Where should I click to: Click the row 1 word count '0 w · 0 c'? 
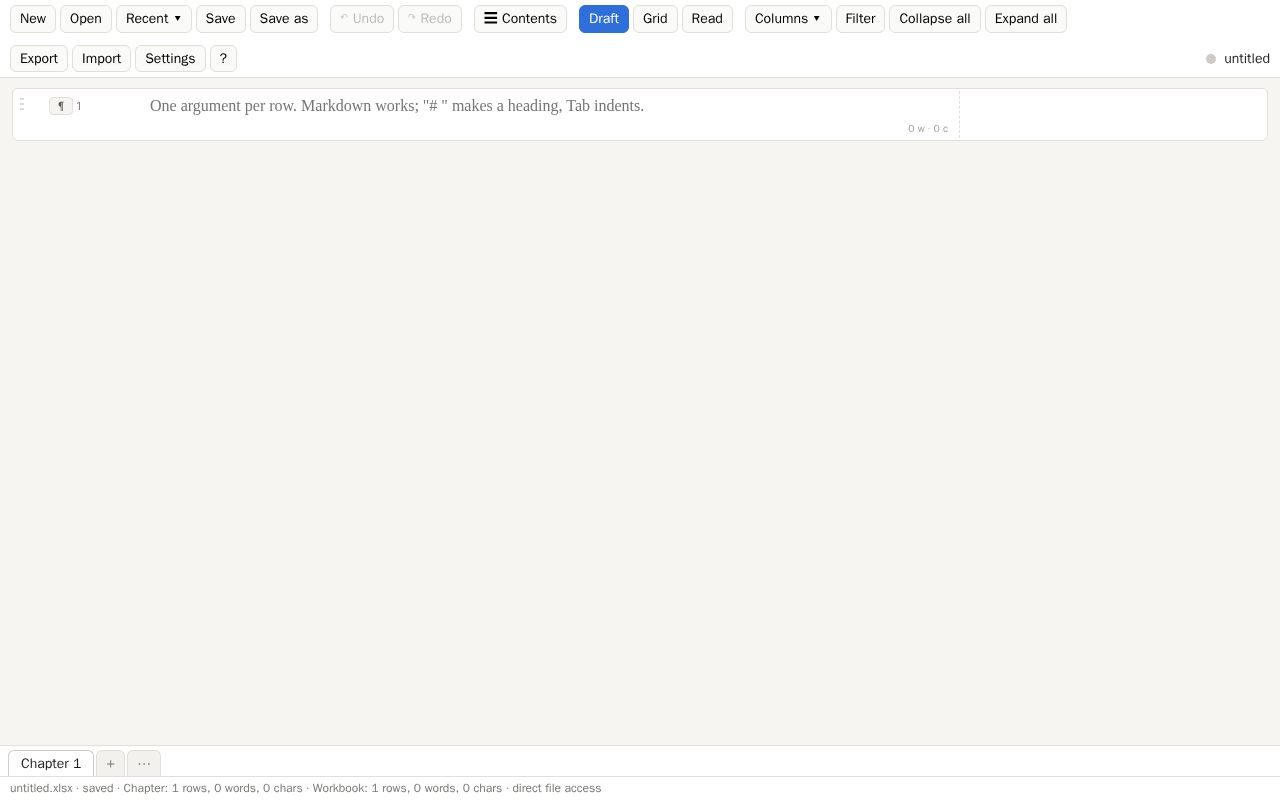(928, 129)
